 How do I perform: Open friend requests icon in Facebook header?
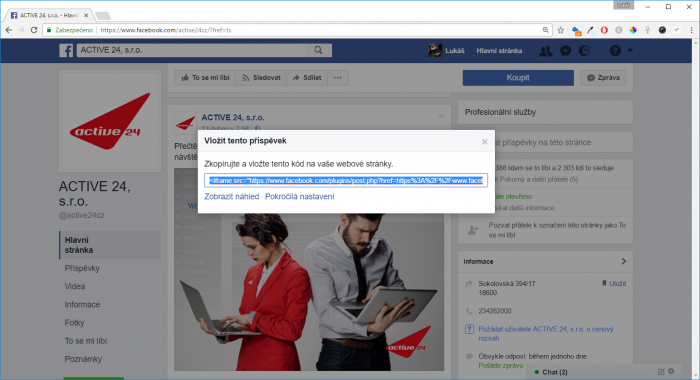click(546, 51)
